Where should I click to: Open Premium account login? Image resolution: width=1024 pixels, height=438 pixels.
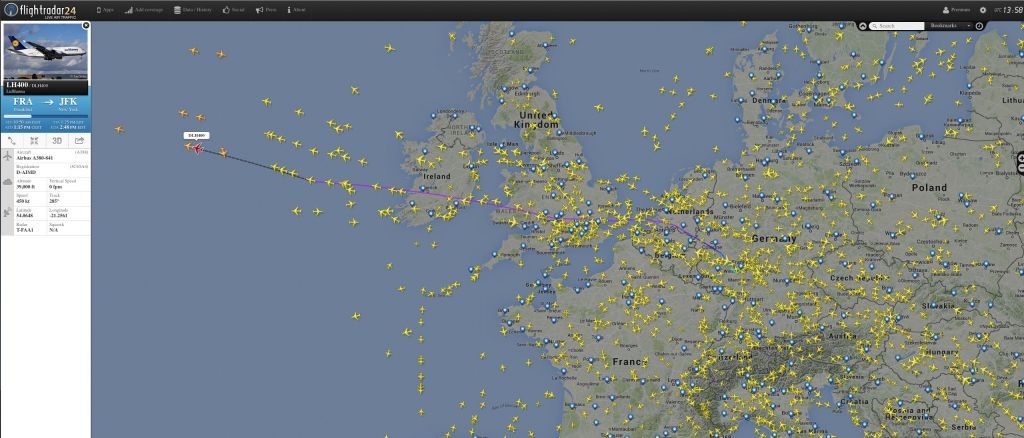(x=956, y=10)
